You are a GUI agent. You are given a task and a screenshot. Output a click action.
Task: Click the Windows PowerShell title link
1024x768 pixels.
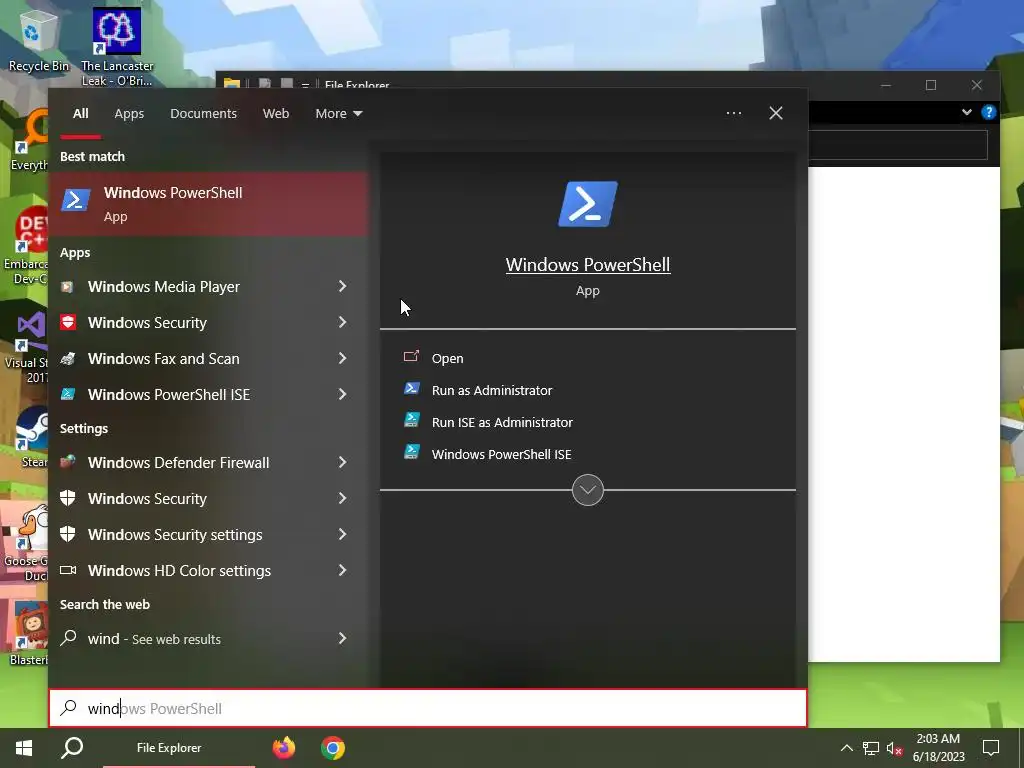click(588, 264)
